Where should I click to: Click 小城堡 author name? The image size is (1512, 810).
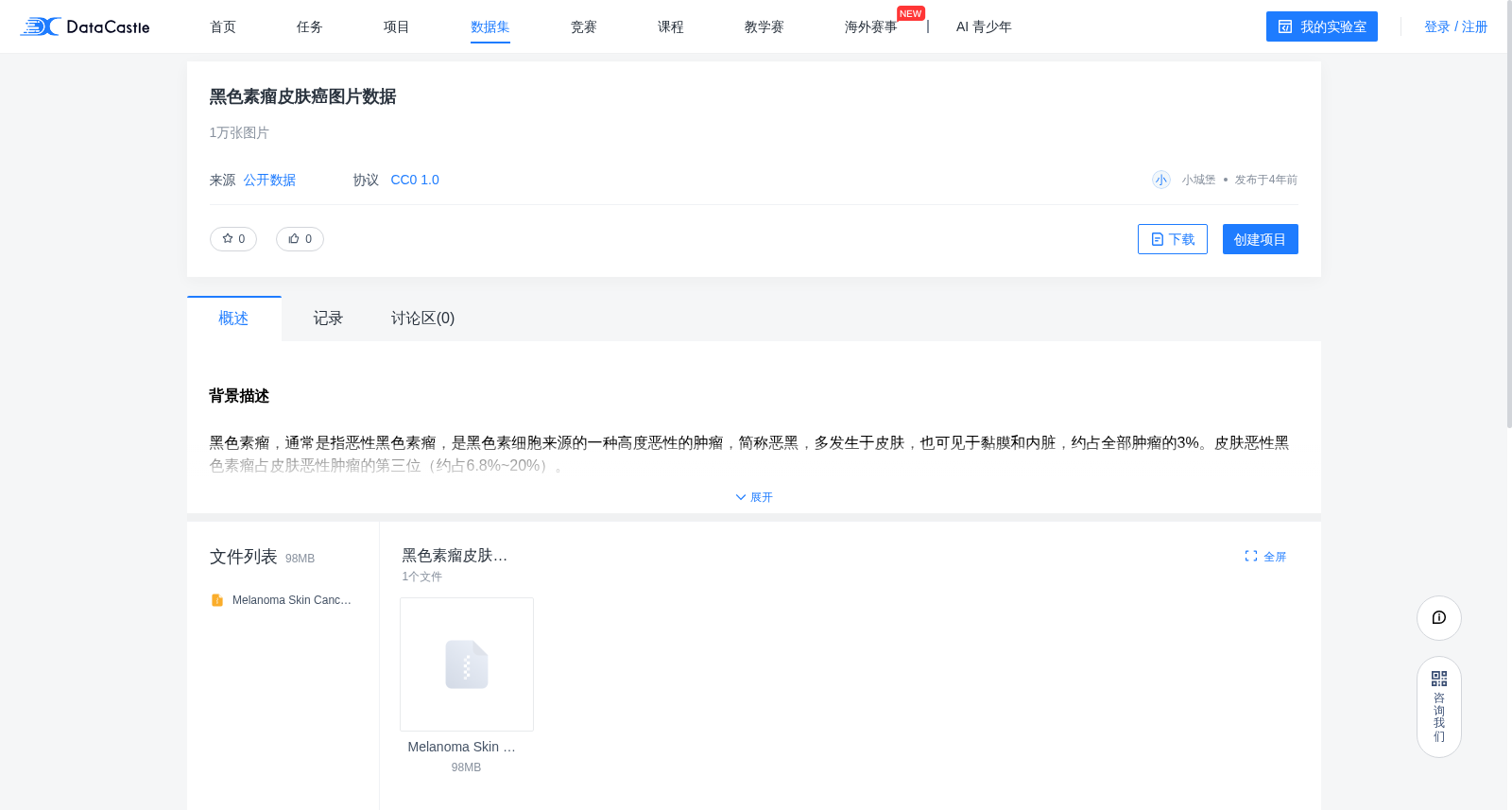click(1198, 180)
